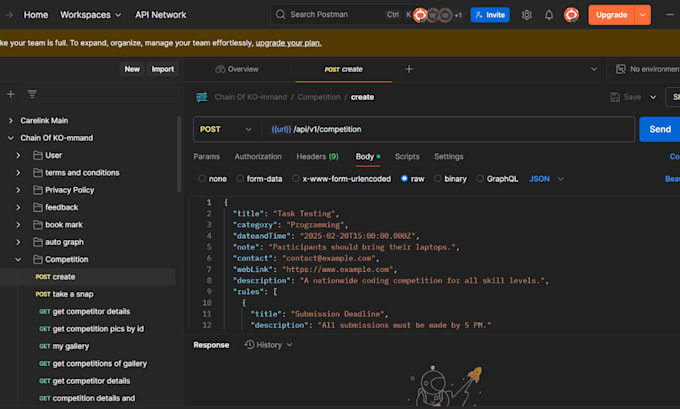The width and height of the screenshot is (680, 409).
Task: Click the Save disk icon
Action: (x=615, y=97)
